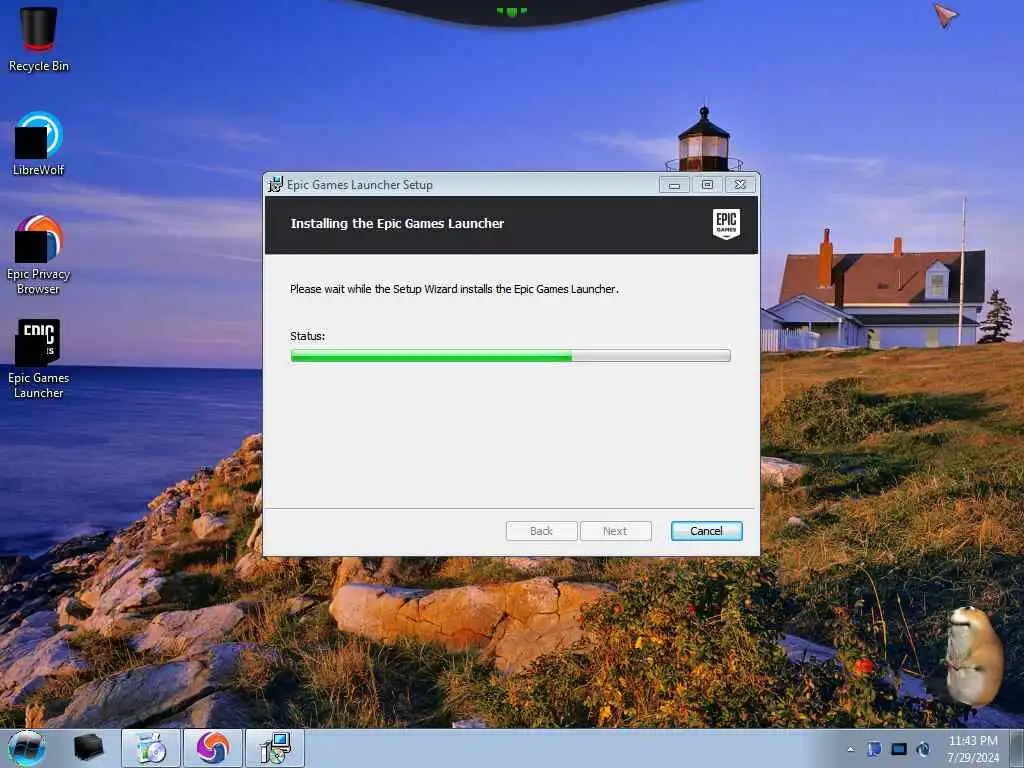The image size is (1024, 768).
Task: Click the 'Status:' label
Action: pyautogui.click(x=308, y=336)
